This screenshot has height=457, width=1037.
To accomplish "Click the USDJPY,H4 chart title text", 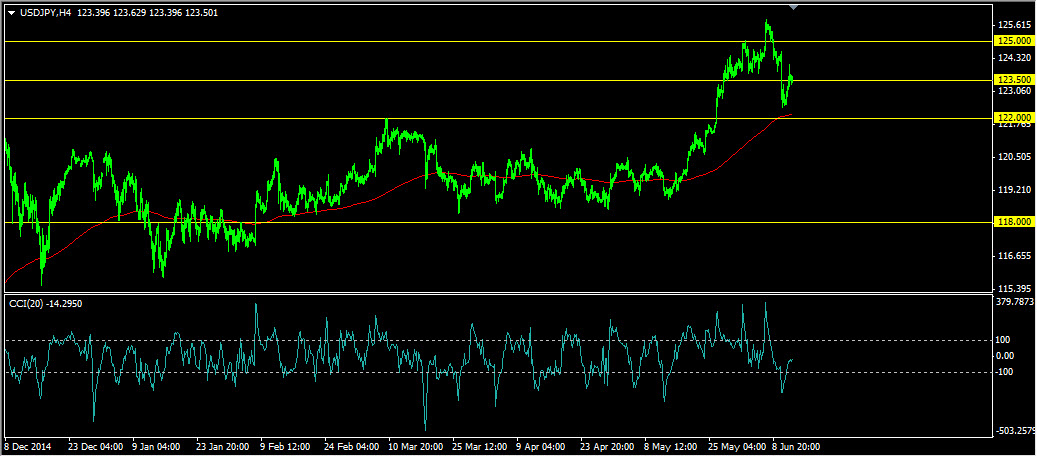I will (45, 13).
